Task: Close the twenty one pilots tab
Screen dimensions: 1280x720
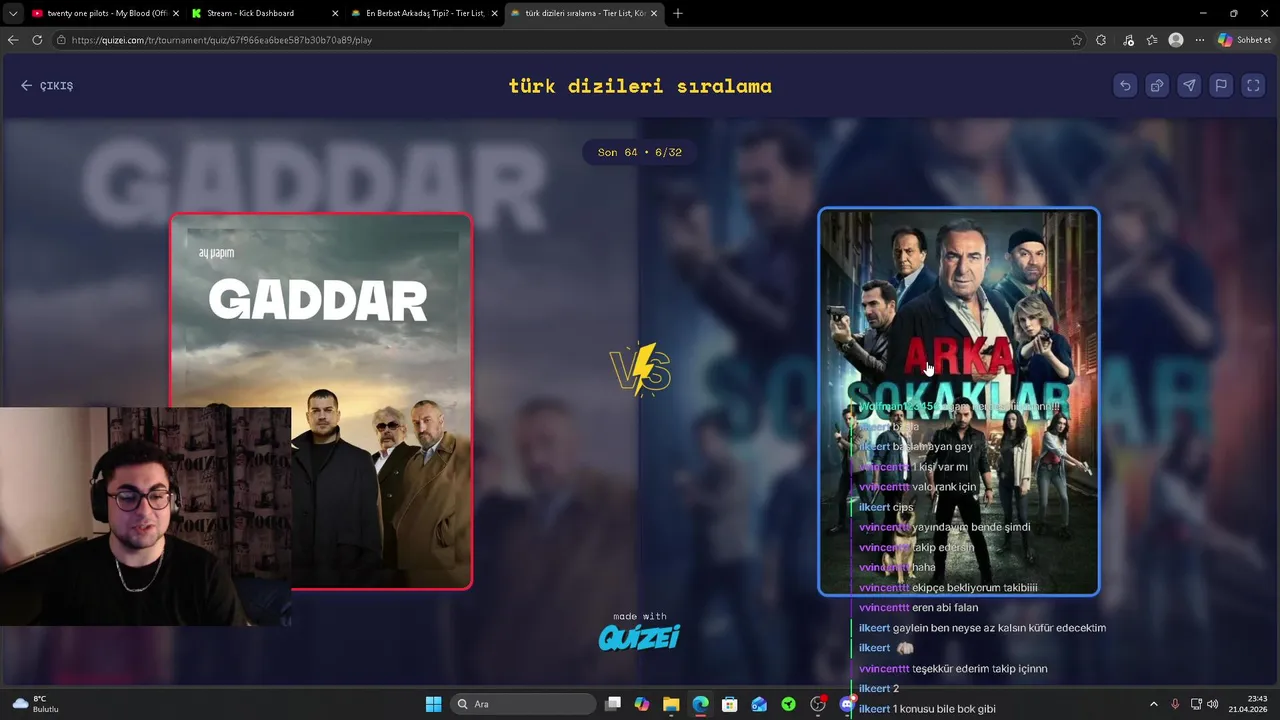Action: 176,13
